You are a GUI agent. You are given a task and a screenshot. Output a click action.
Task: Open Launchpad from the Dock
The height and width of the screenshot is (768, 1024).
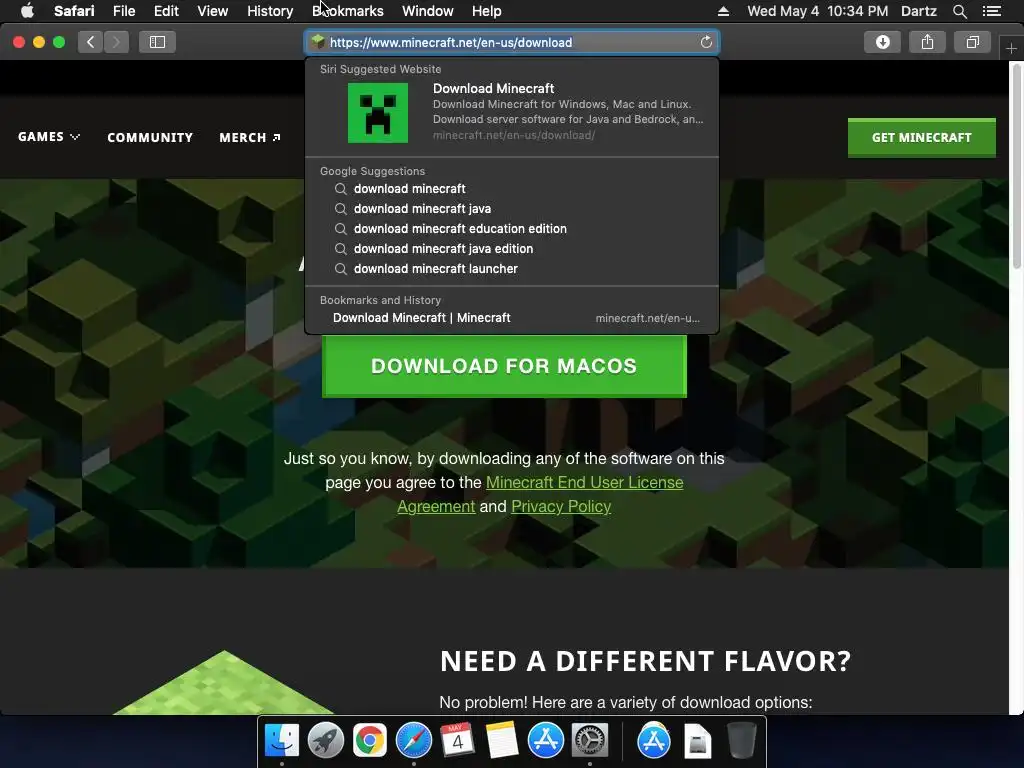326,740
